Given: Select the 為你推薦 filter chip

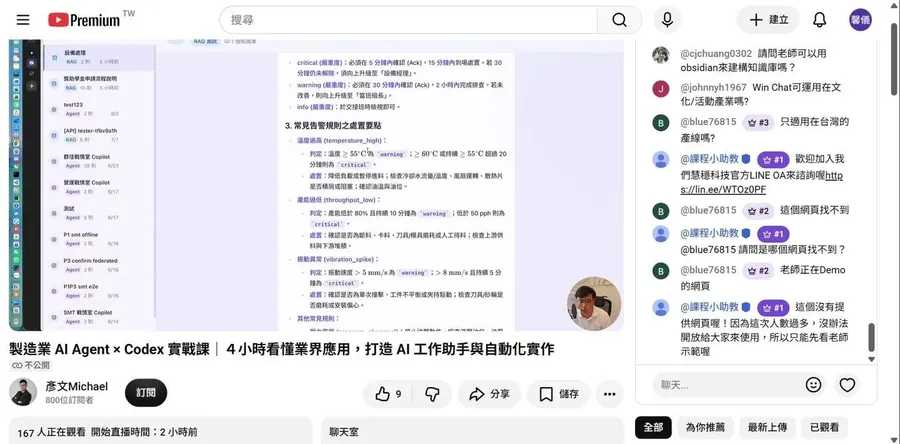Looking at the screenshot, I should [x=705, y=427].
